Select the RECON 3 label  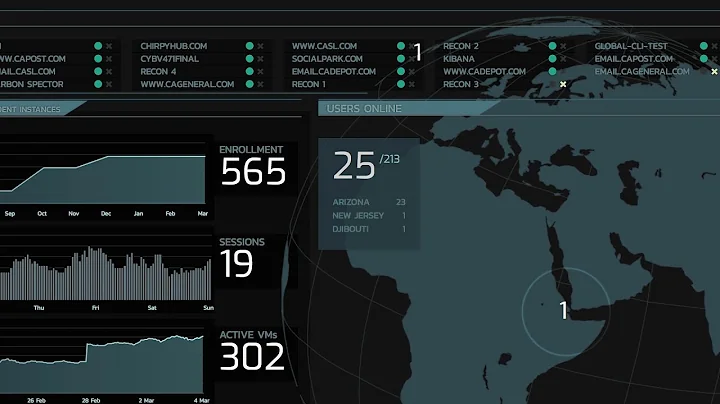(461, 84)
